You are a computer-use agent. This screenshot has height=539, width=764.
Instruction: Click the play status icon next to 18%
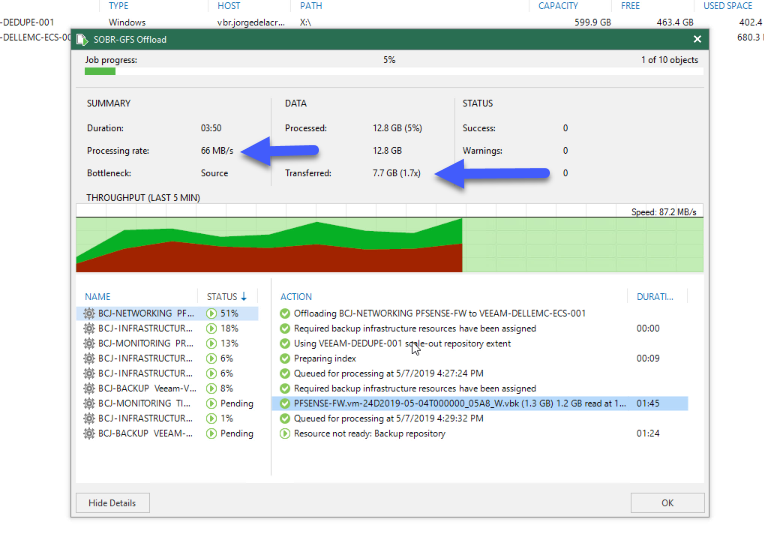pos(211,328)
